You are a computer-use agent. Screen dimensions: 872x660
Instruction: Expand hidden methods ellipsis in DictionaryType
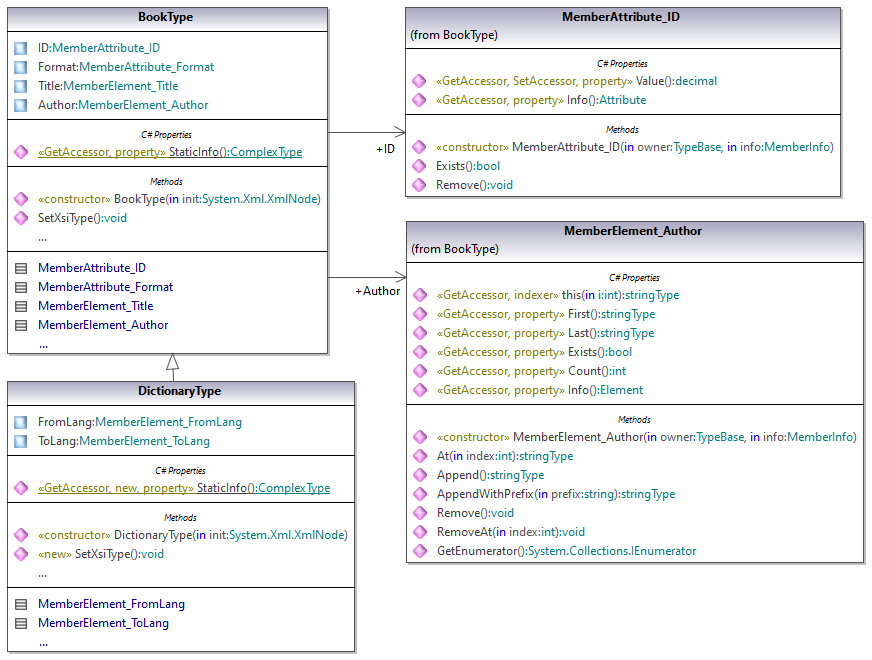click(42, 574)
